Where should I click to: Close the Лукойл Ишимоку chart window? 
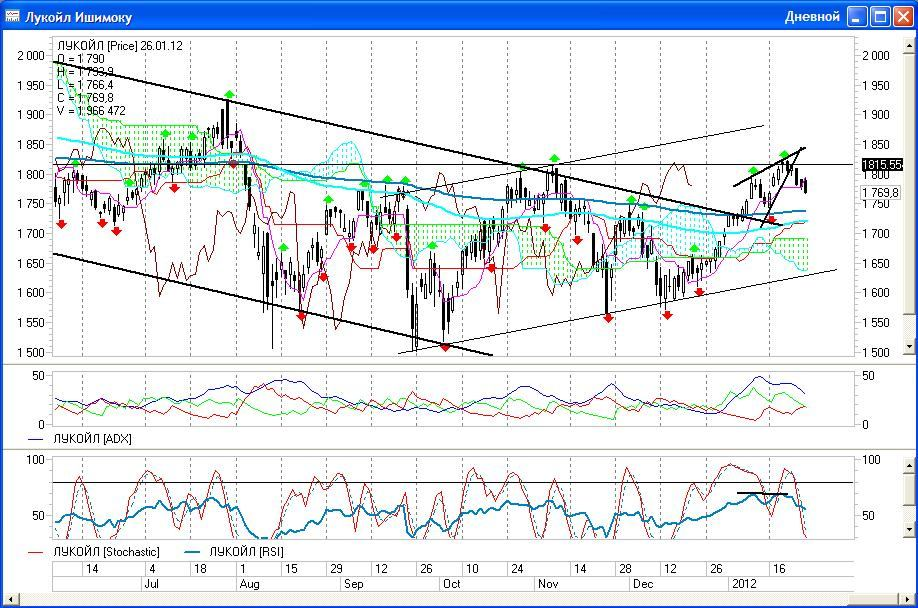[x=902, y=16]
